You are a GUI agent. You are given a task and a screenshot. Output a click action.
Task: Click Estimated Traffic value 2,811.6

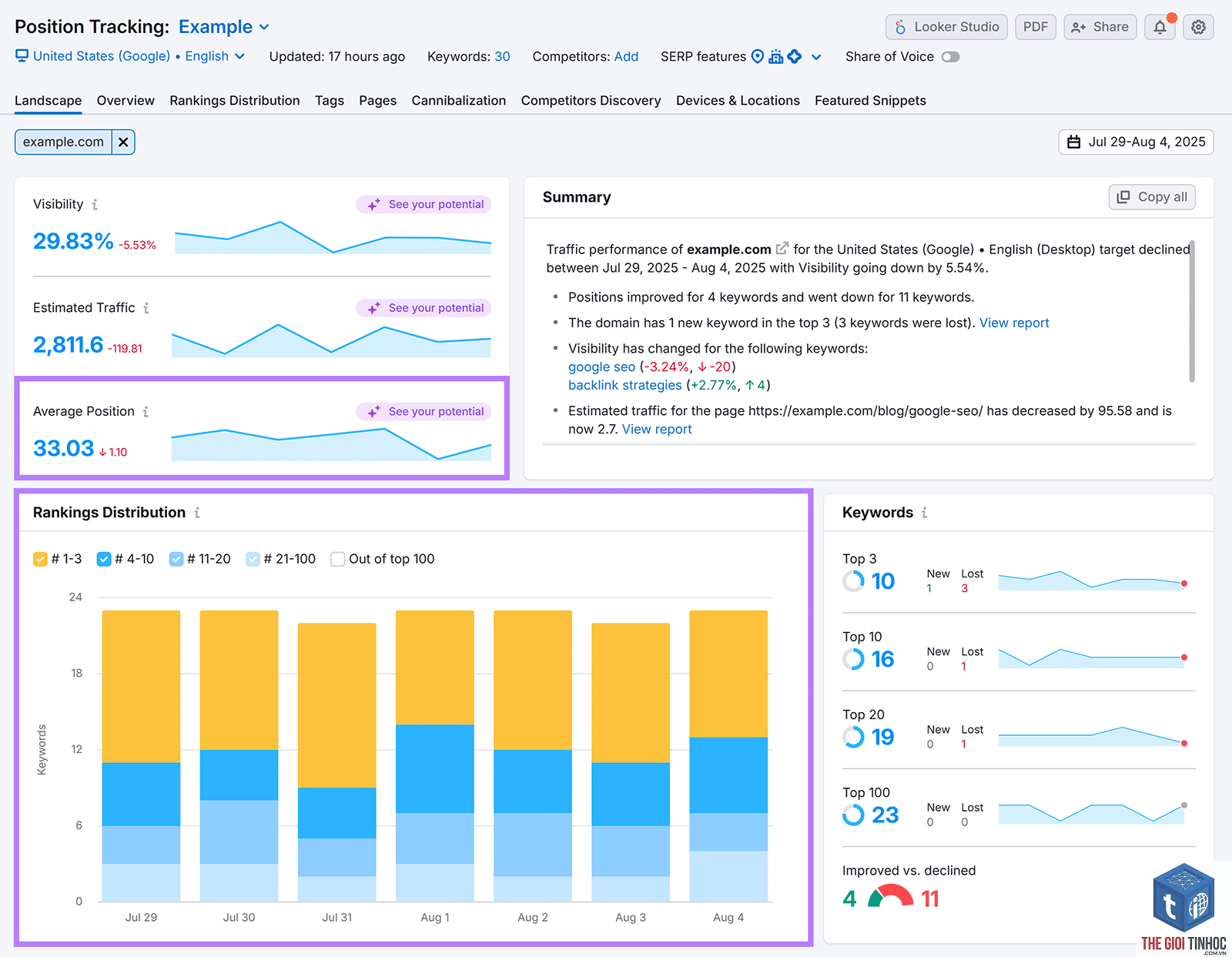(x=68, y=345)
